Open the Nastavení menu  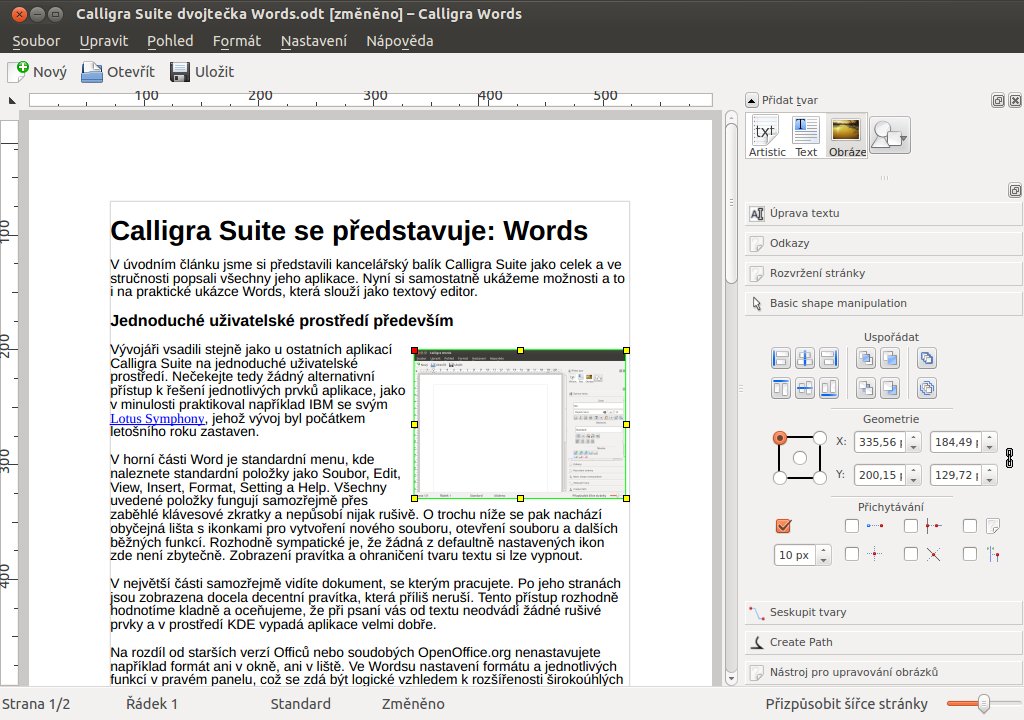(313, 41)
